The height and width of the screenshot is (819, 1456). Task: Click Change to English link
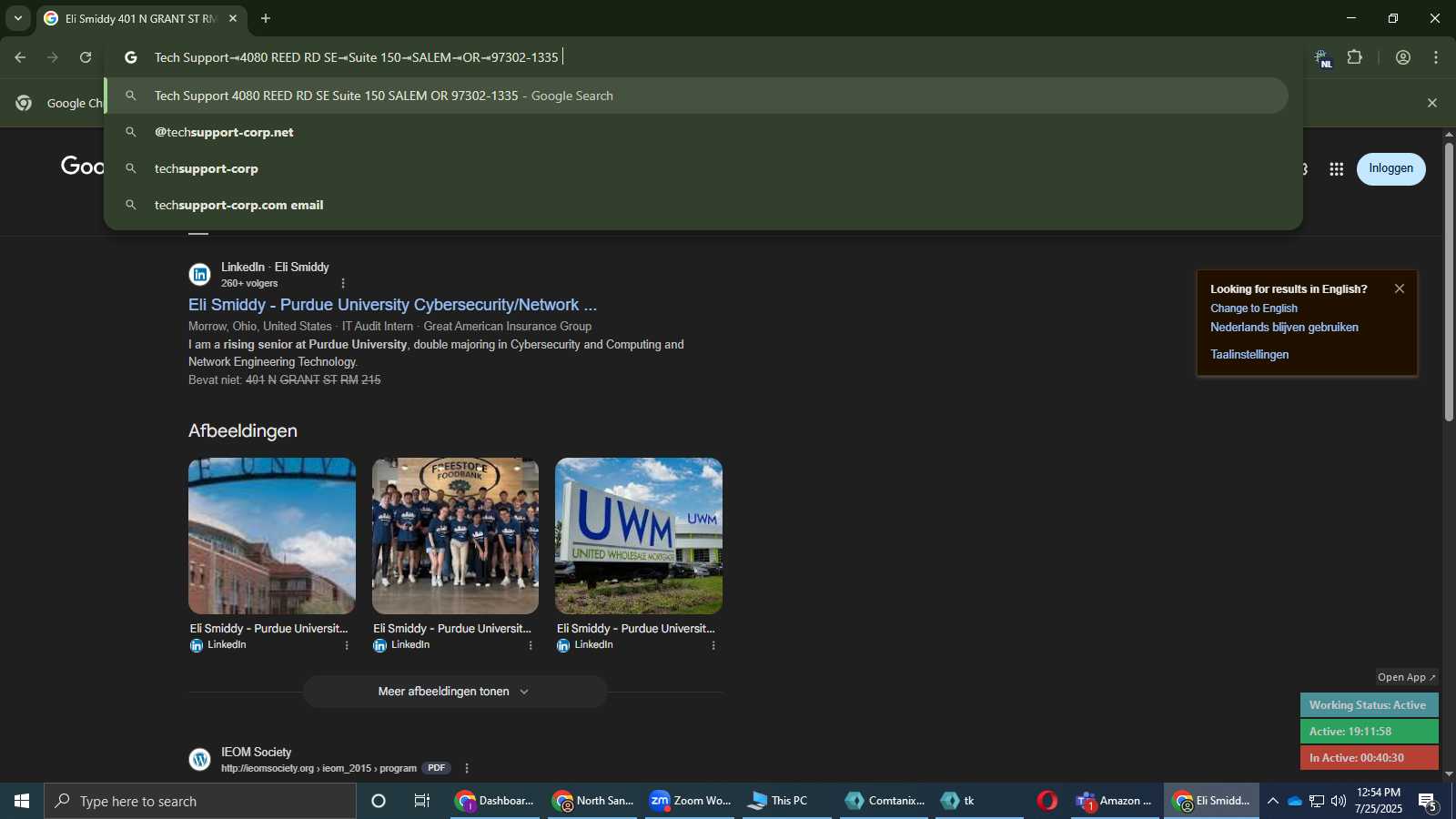(1254, 308)
